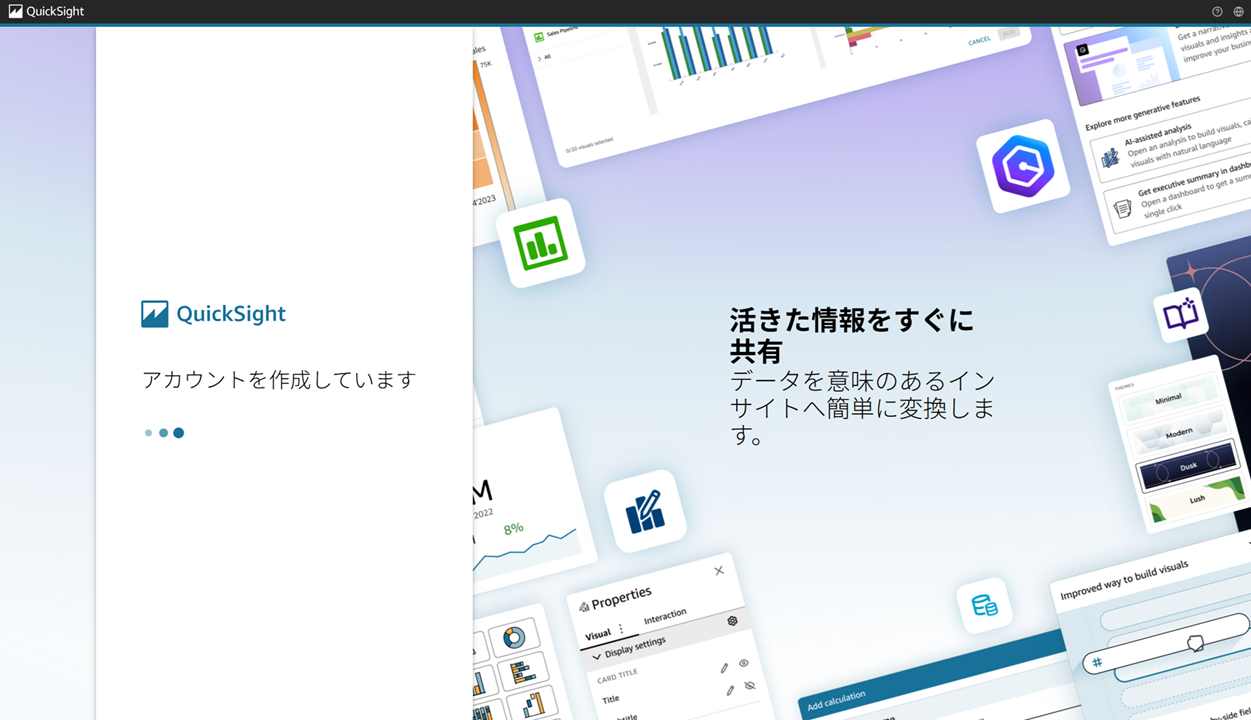Open the help question mark icon
1251x720 pixels.
point(1217,12)
